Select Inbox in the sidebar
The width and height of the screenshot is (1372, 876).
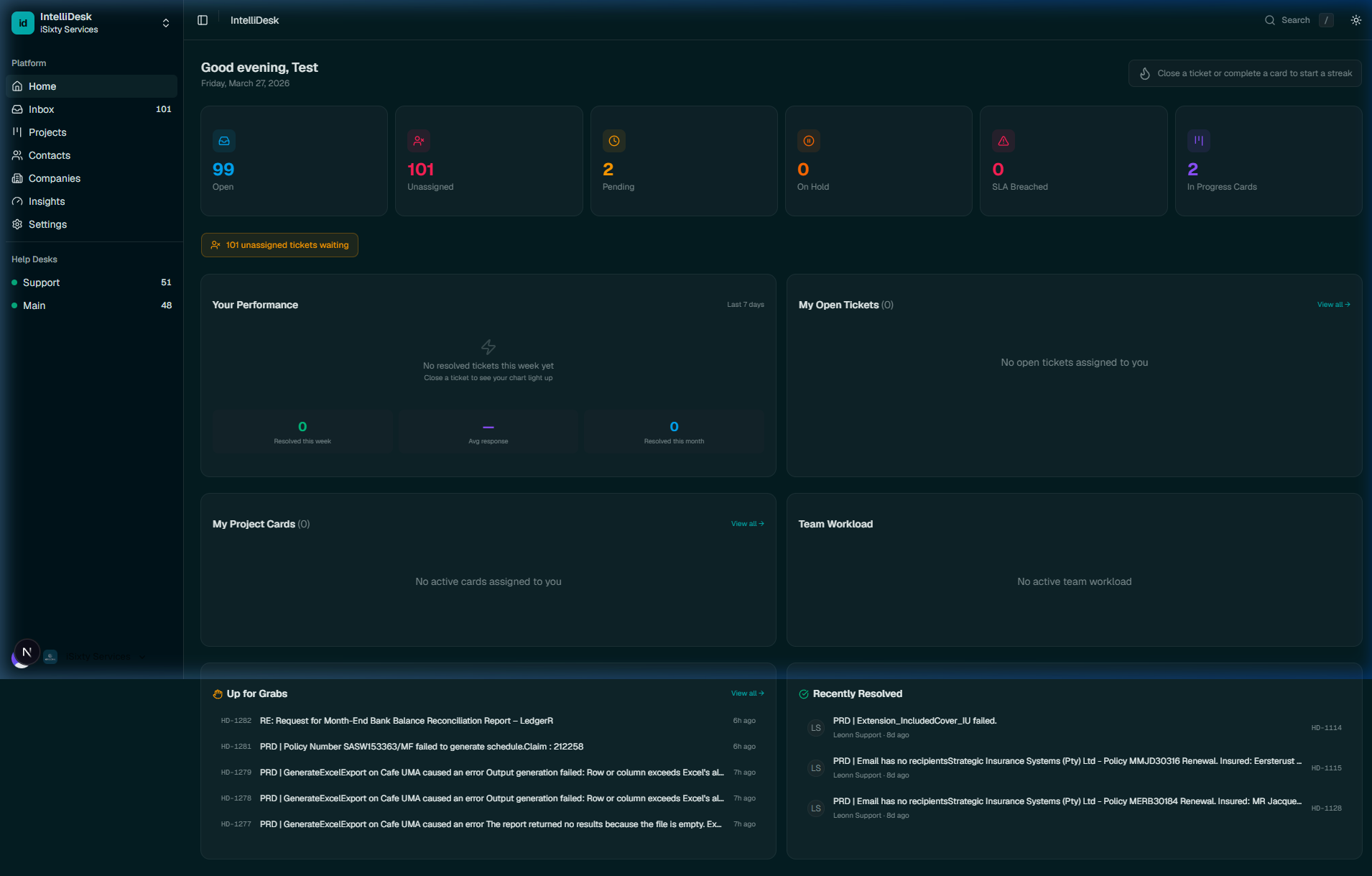click(x=42, y=109)
